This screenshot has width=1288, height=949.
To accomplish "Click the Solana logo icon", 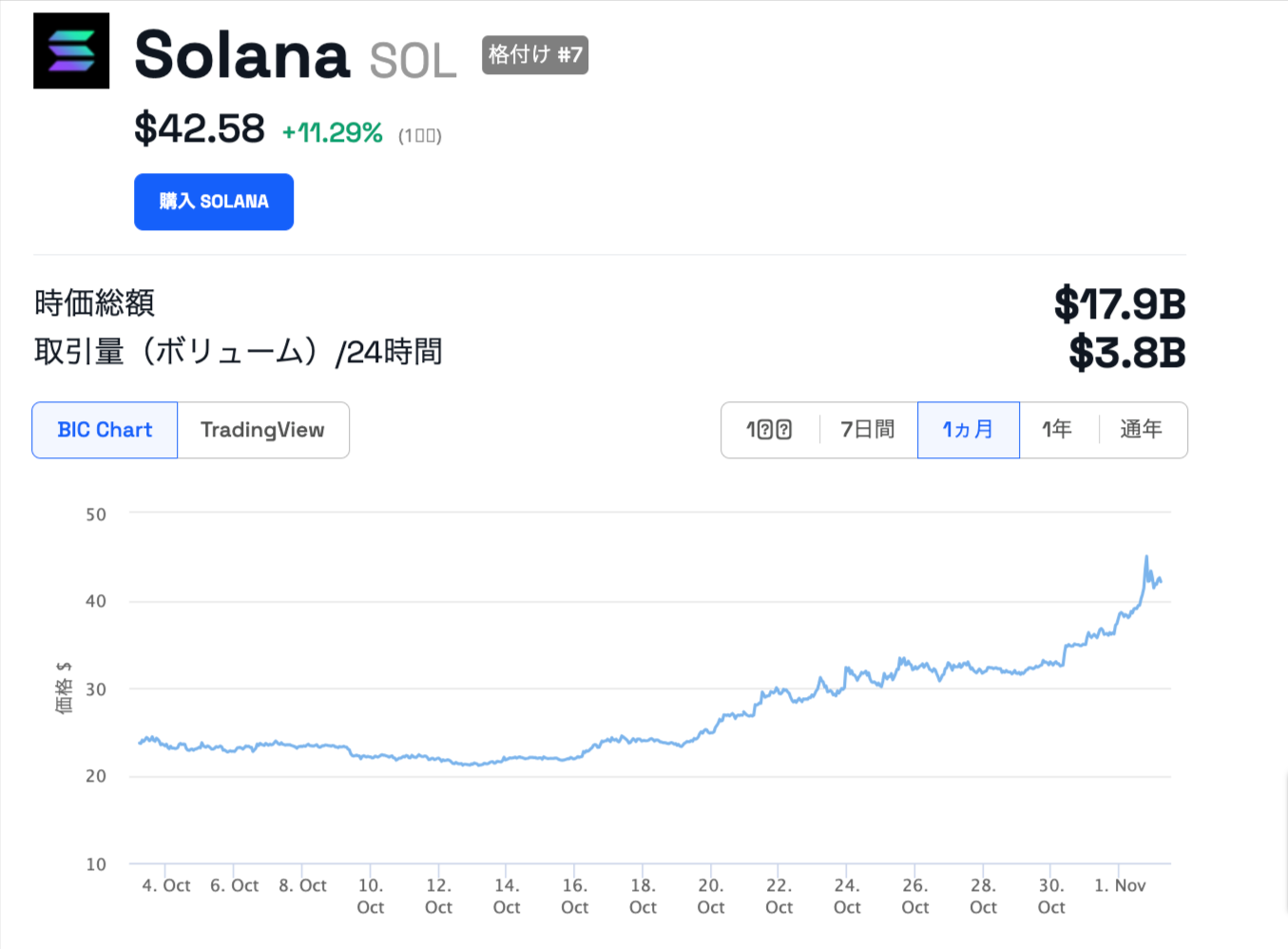I will (71, 50).
